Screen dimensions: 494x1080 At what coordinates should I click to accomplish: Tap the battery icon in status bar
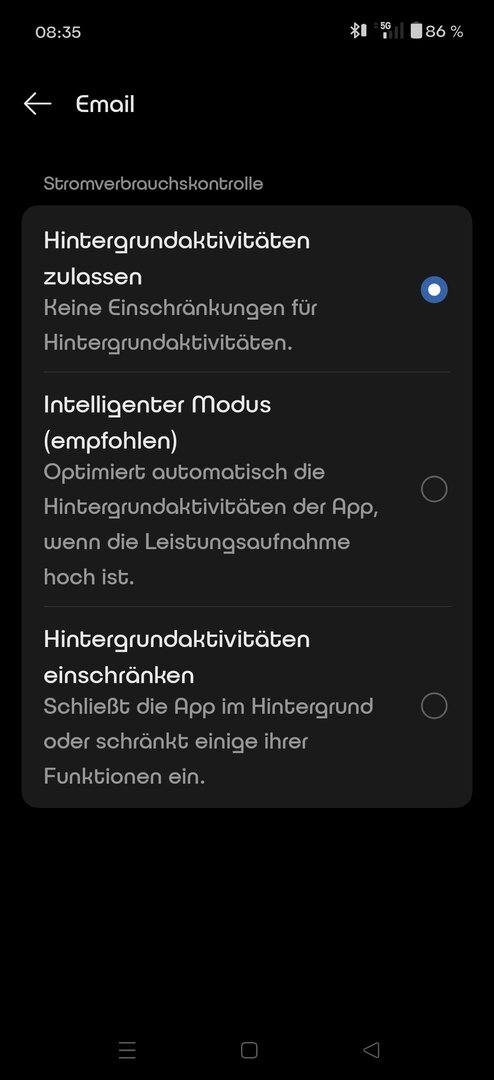[415, 31]
